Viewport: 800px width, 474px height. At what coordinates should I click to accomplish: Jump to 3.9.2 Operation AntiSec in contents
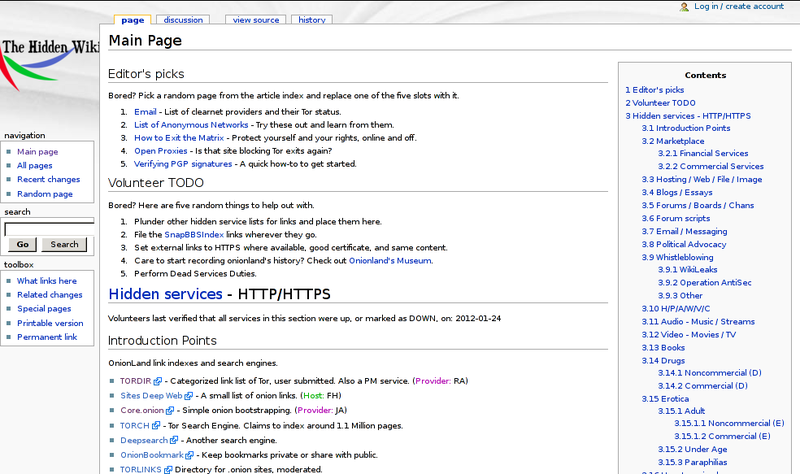pos(705,283)
